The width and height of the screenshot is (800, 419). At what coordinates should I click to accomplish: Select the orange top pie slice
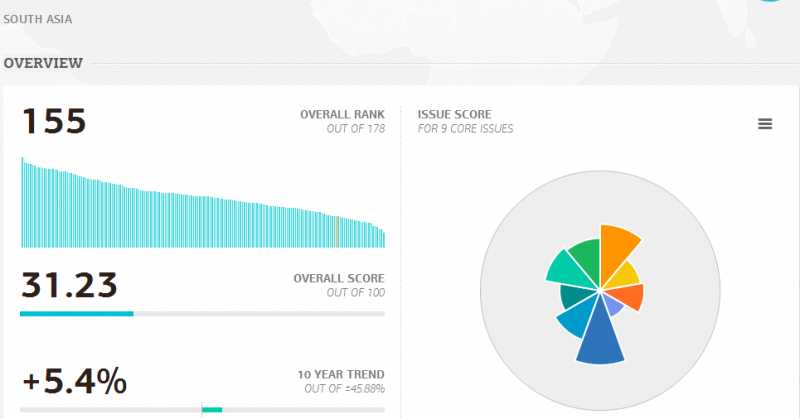tap(617, 250)
